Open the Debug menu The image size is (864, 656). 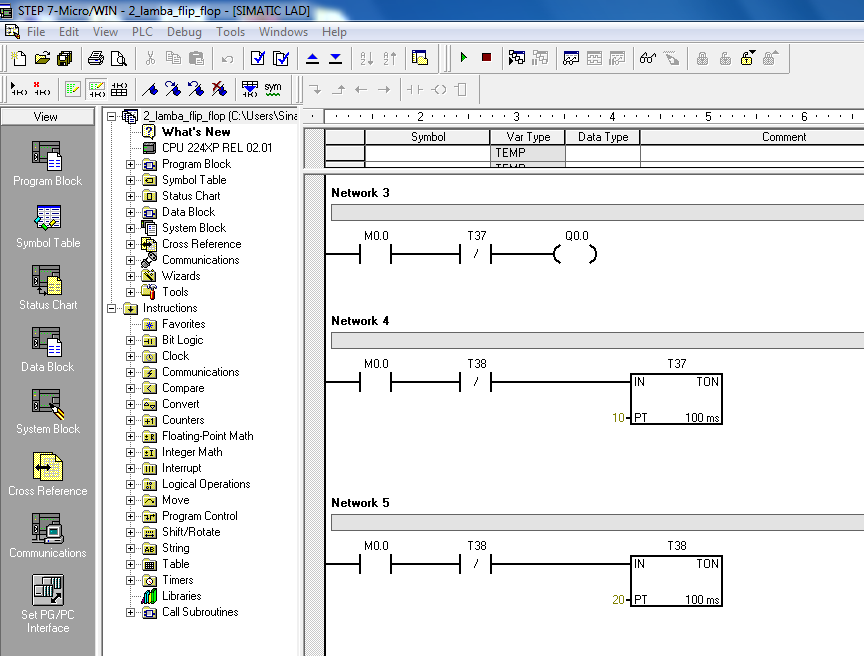point(184,32)
